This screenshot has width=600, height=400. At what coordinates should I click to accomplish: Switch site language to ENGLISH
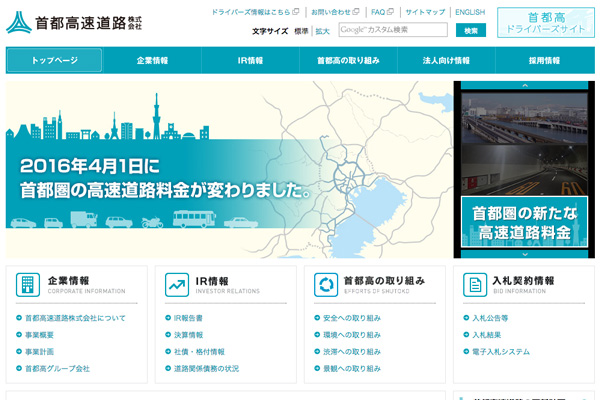[x=469, y=12]
